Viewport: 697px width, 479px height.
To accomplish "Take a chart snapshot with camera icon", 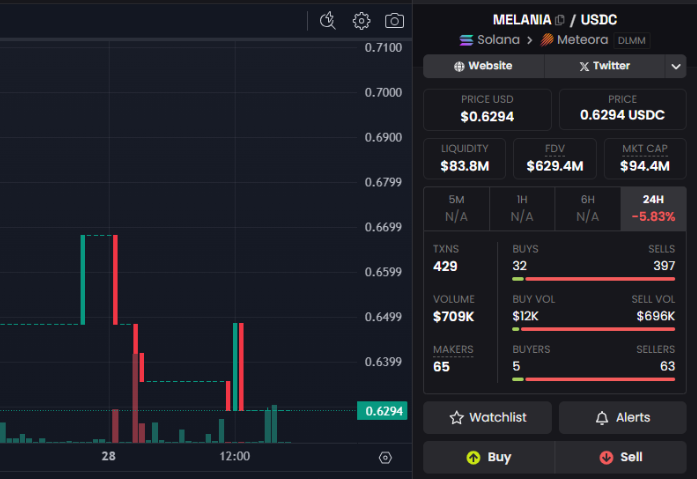I will [394, 20].
